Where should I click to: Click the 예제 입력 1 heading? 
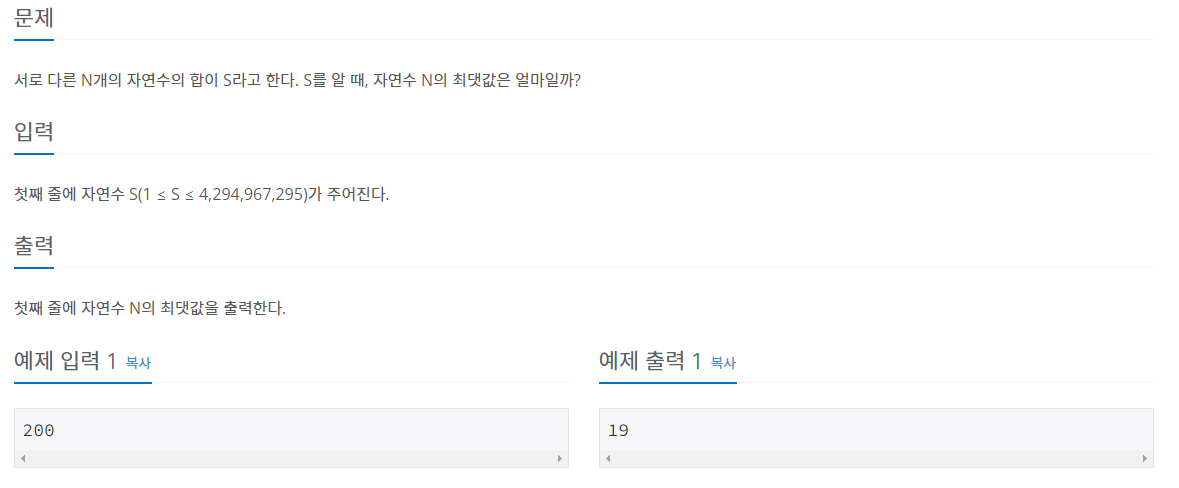pyautogui.click(x=65, y=361)
